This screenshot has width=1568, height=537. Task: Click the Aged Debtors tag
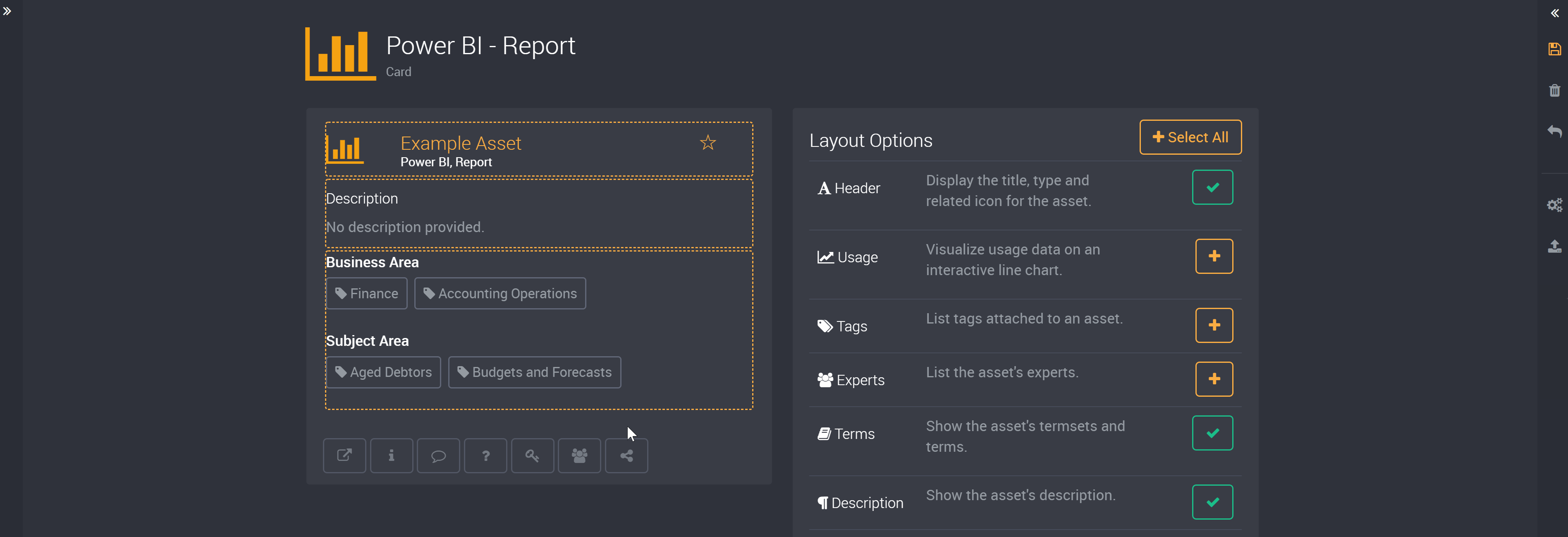[x=383, y=372]
